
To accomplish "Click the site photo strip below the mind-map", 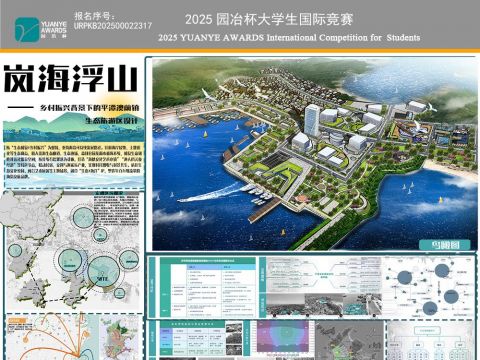I will 323,305.
